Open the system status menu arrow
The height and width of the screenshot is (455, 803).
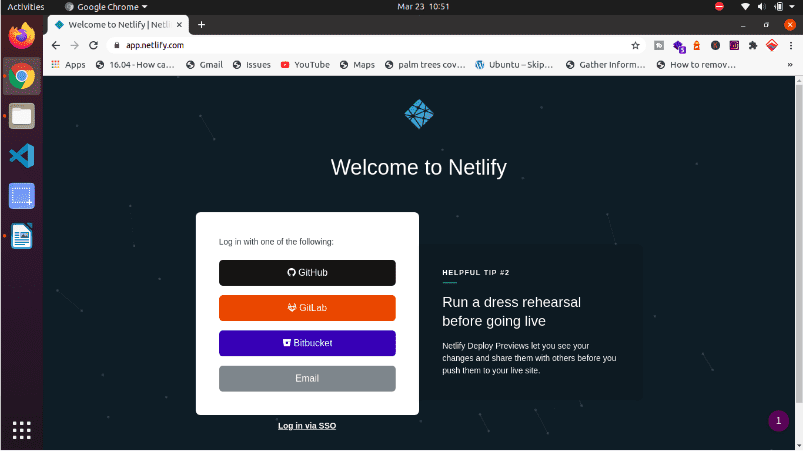[x=792, y=6]
